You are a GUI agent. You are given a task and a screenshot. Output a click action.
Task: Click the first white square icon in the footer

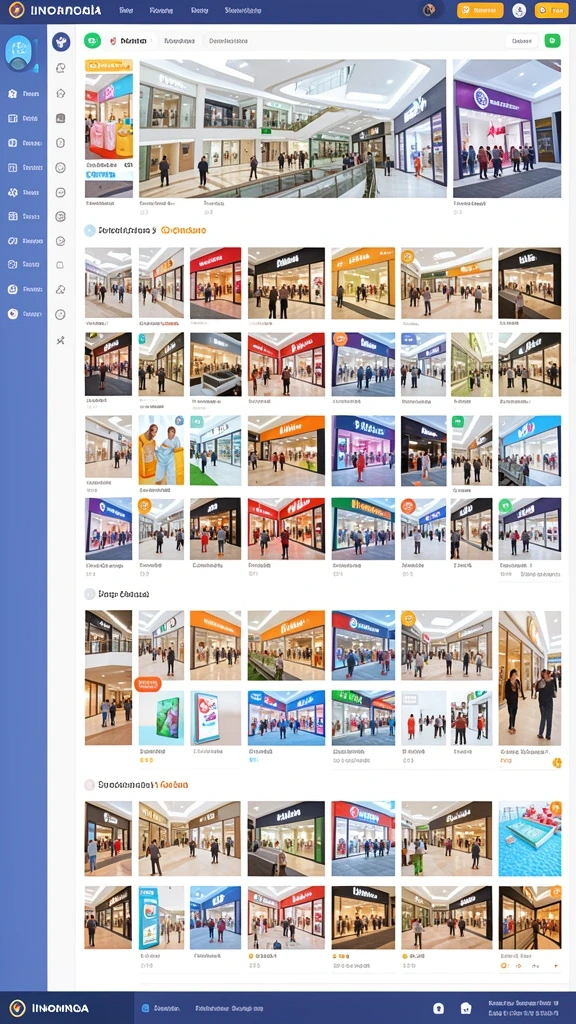[x=439, y=1008]
